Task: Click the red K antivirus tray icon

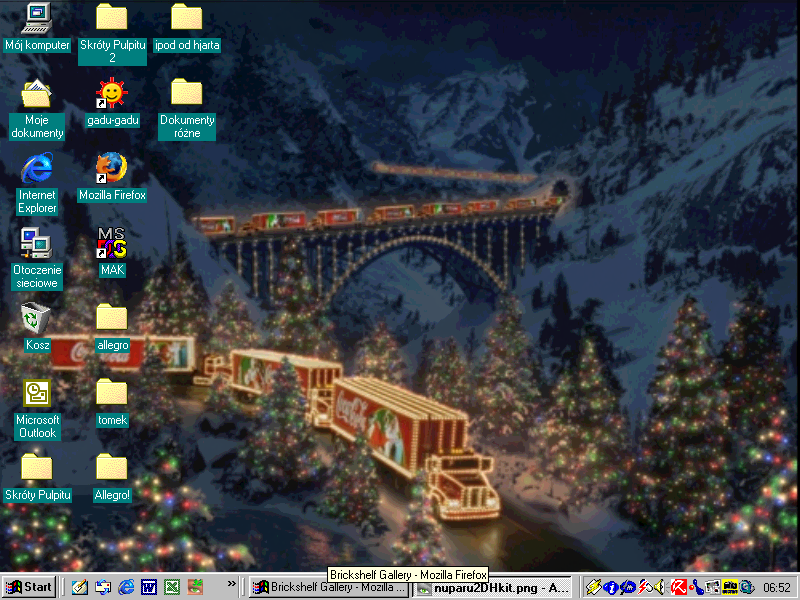Action: pyautogui.click(x=679, y=588)
